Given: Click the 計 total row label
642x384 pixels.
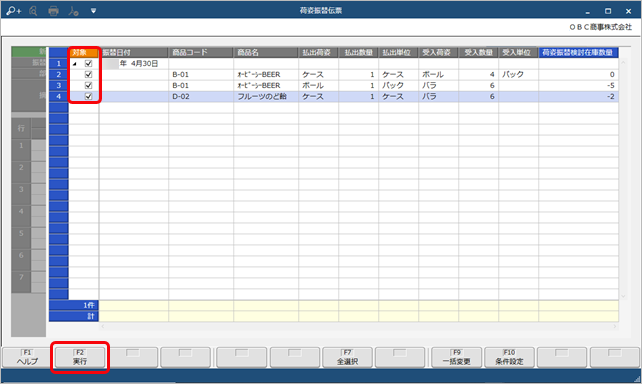Looking at the screenshot, I should click(74, 316).
